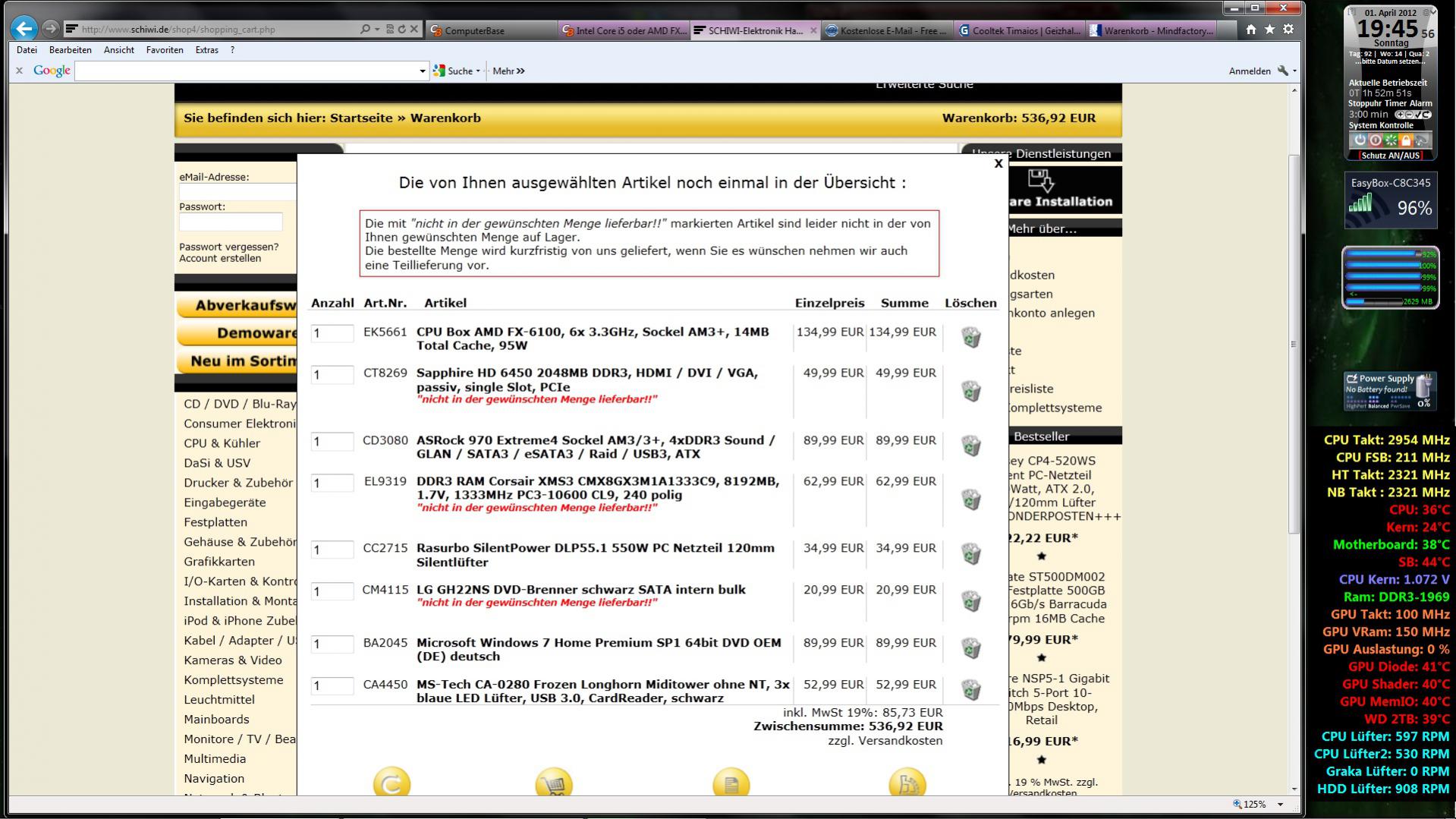Open the browser settings gear icon
Viewport: 1456px width, 819px height.
tap(1288, 30)
